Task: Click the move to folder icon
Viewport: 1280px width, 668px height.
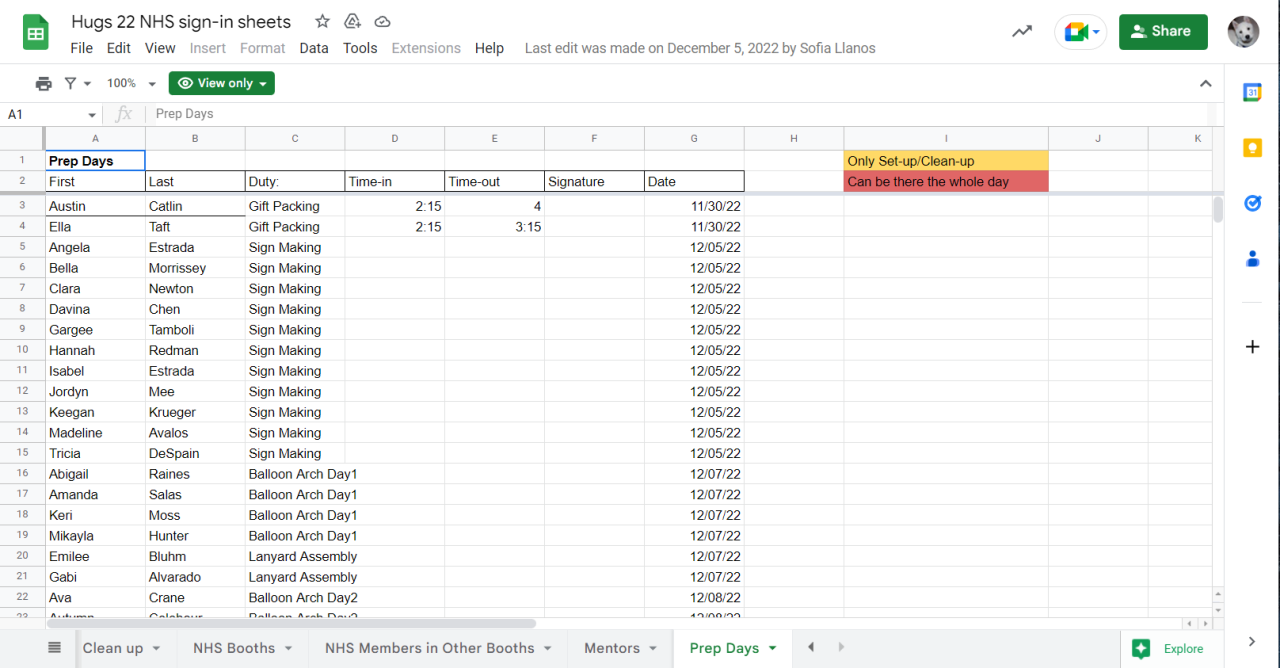Action: 352,22
